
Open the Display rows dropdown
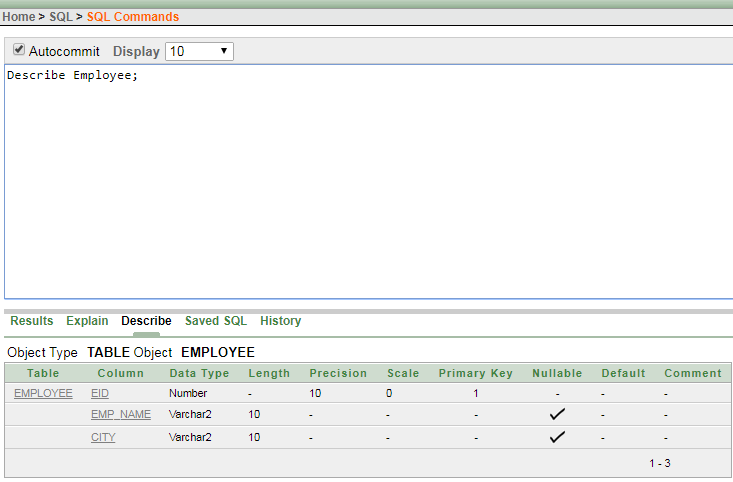pos(199,51)
